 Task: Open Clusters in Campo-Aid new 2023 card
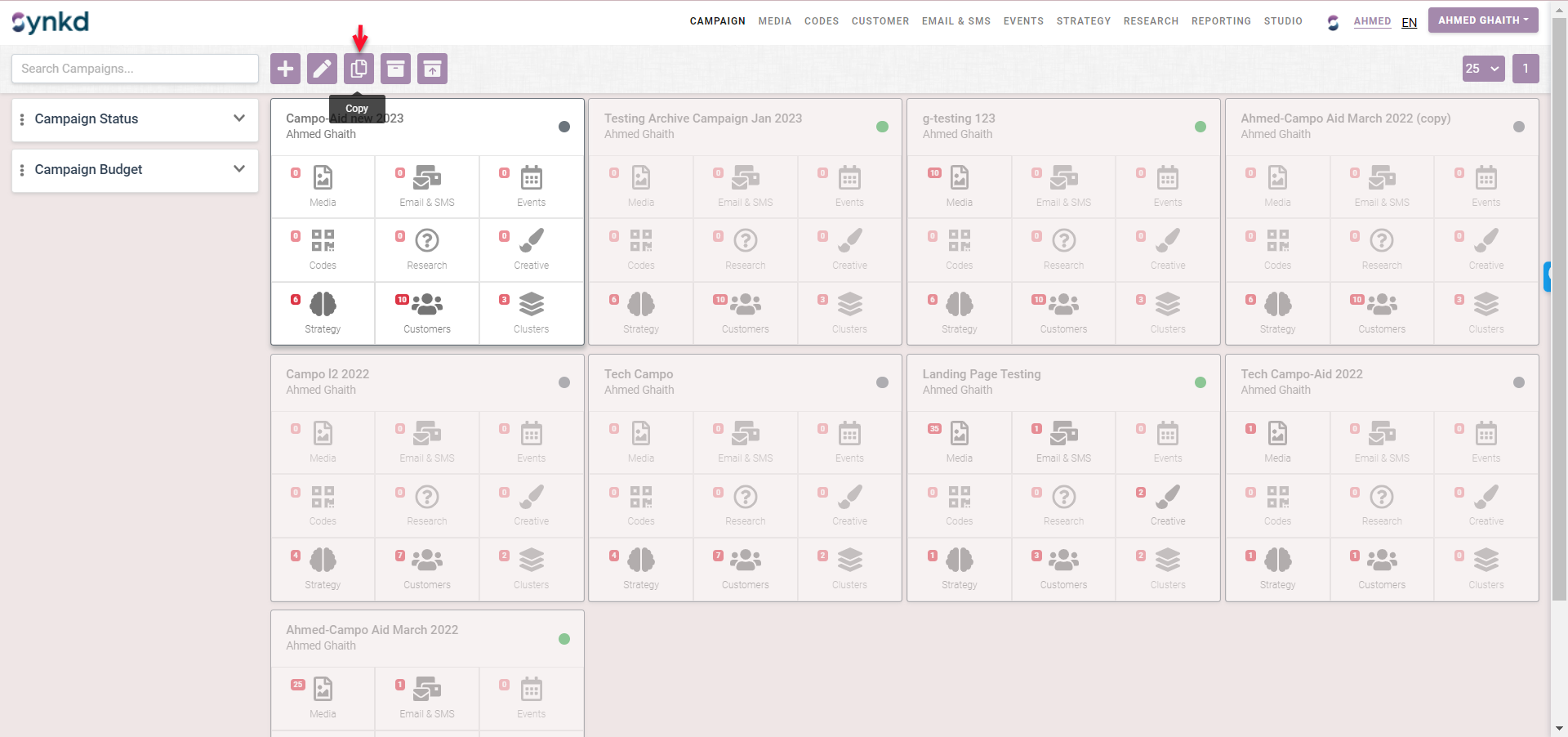(531, 313)
